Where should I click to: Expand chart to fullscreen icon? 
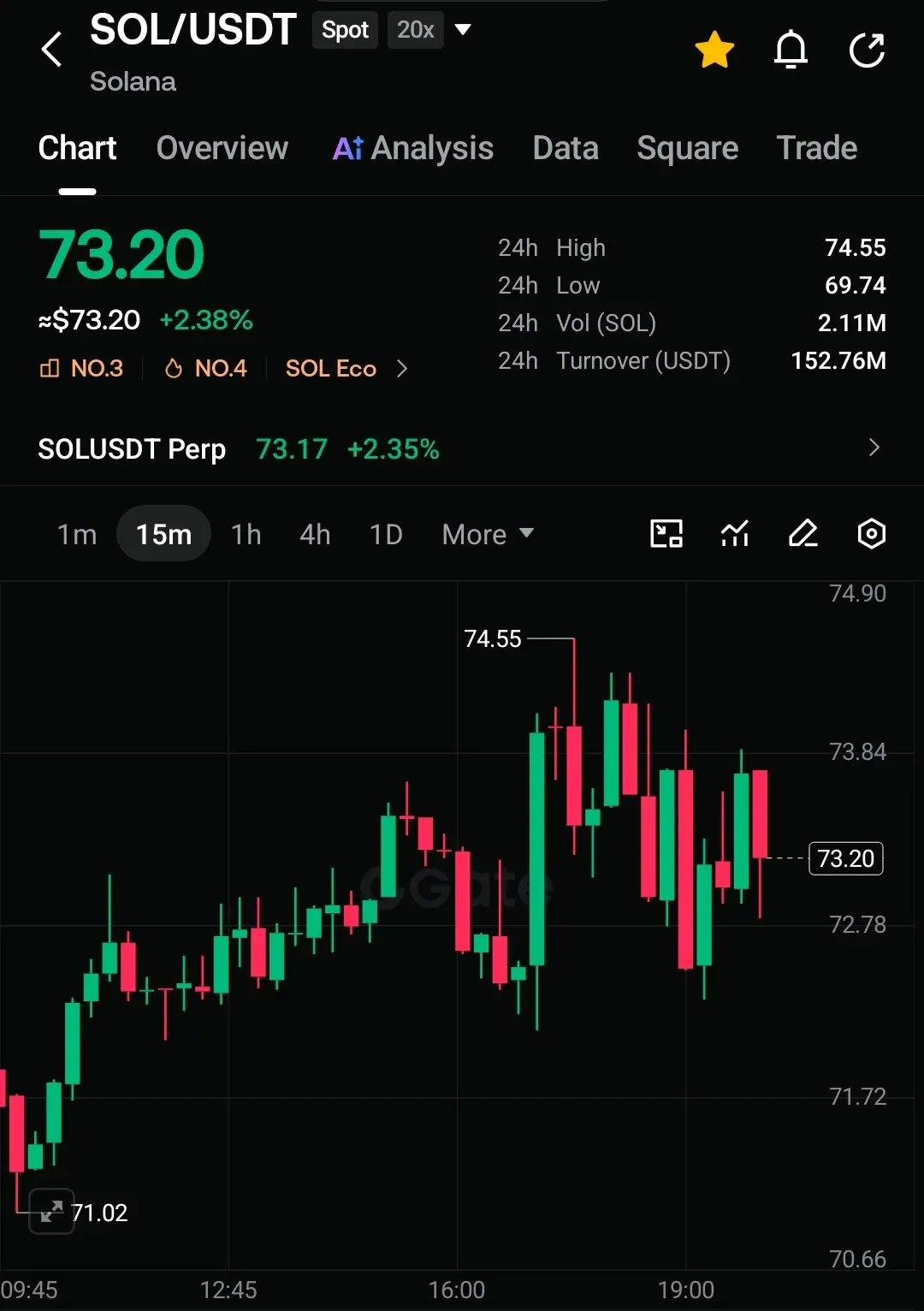[51, 1211]
